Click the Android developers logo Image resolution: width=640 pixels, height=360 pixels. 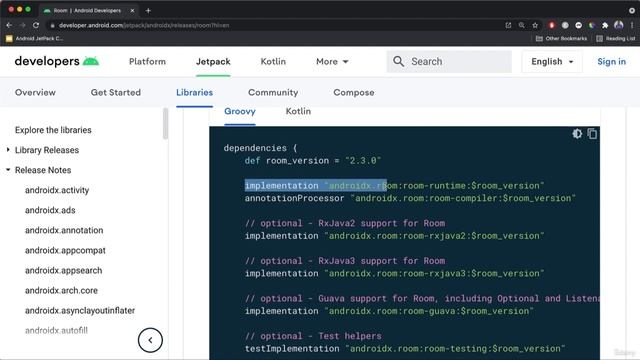pos(57,61)
